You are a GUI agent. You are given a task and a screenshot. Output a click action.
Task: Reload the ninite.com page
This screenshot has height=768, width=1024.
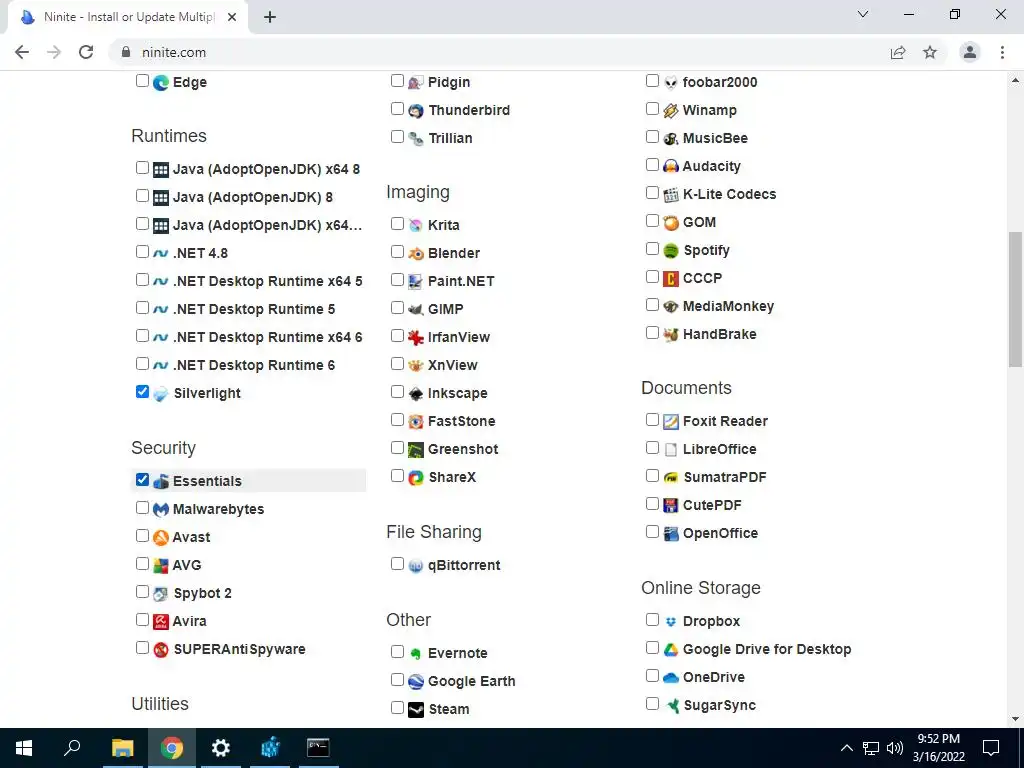tap(86, 52)
